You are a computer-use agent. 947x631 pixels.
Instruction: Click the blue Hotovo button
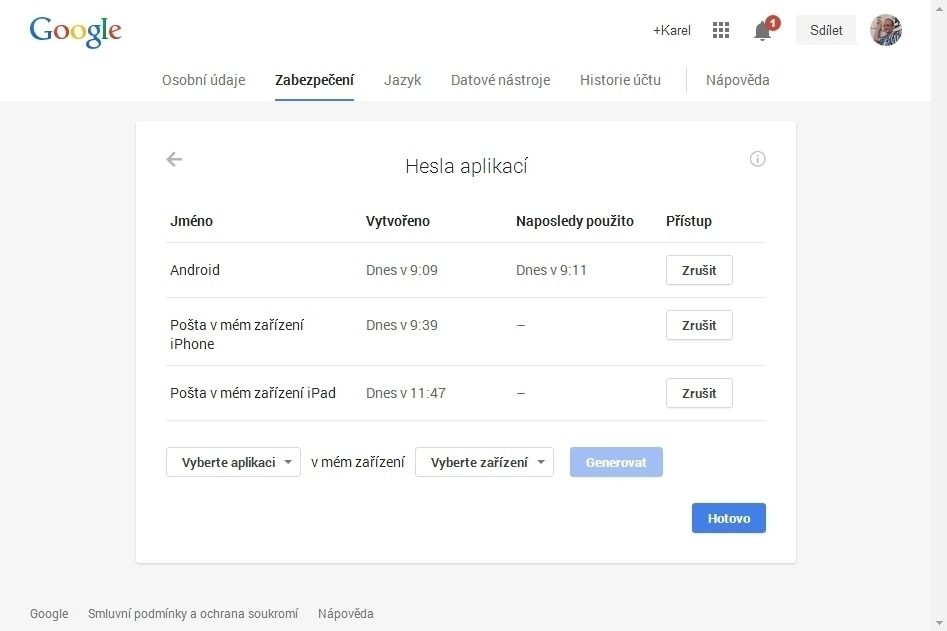point(728,518)
